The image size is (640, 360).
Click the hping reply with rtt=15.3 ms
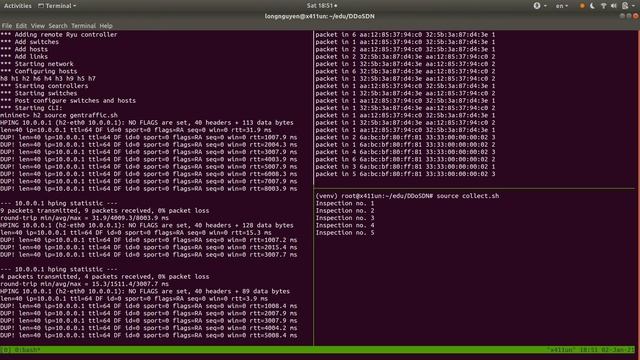(x=136, y=233)
